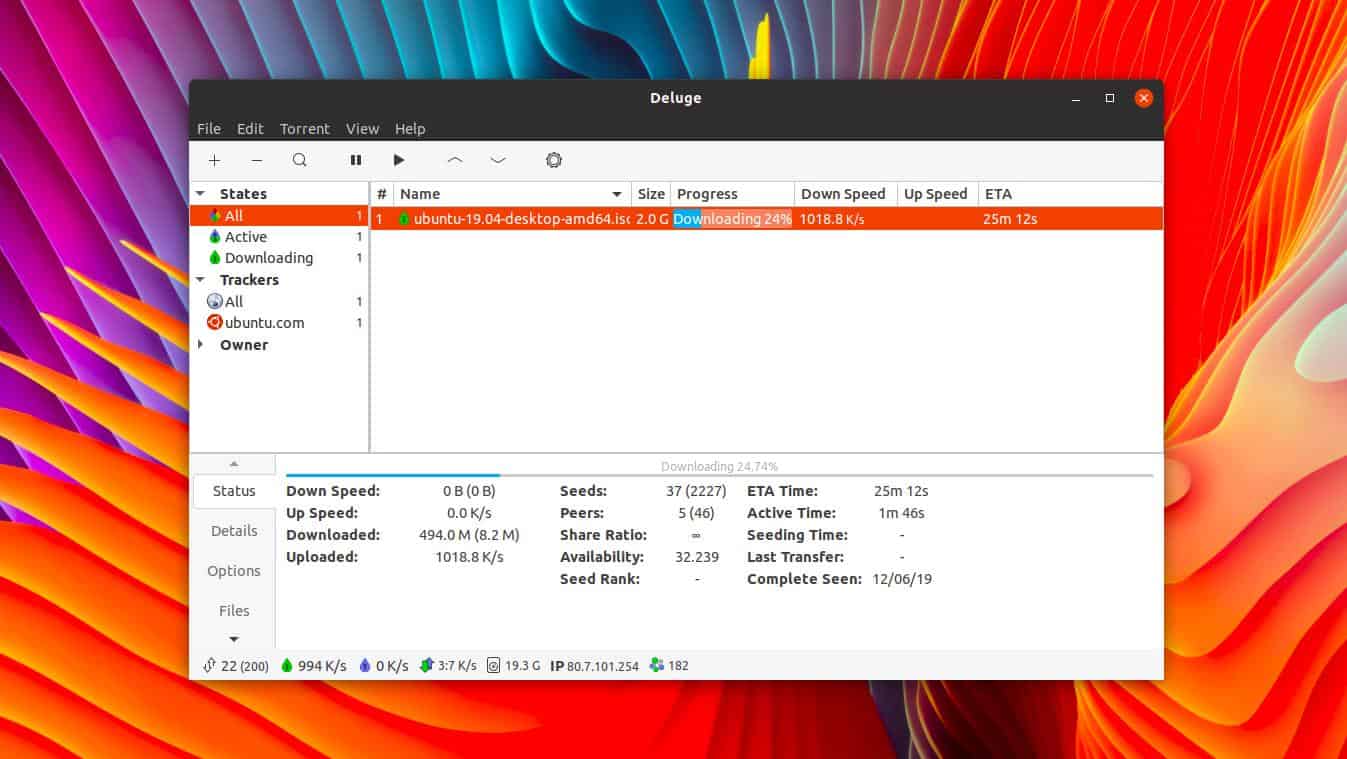The width and height of the screenshot is (1347, 759).
Task: Click free disk space icon showing 19.3 G
Action: click(x=493, y=666)
